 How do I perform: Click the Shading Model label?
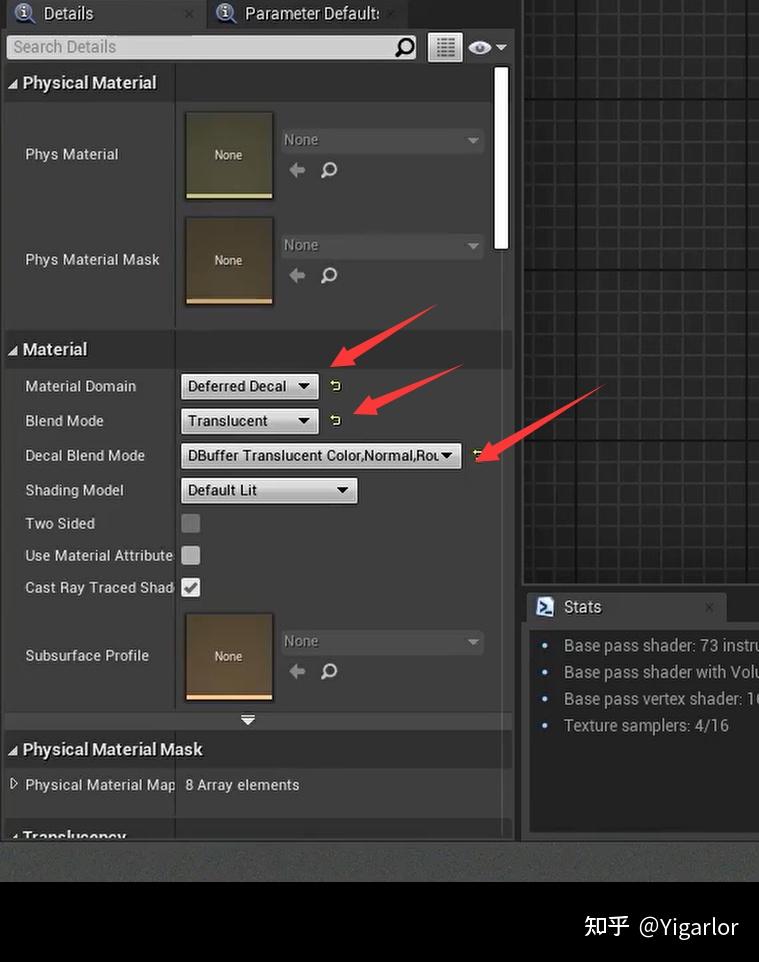[x=74, y=490]
